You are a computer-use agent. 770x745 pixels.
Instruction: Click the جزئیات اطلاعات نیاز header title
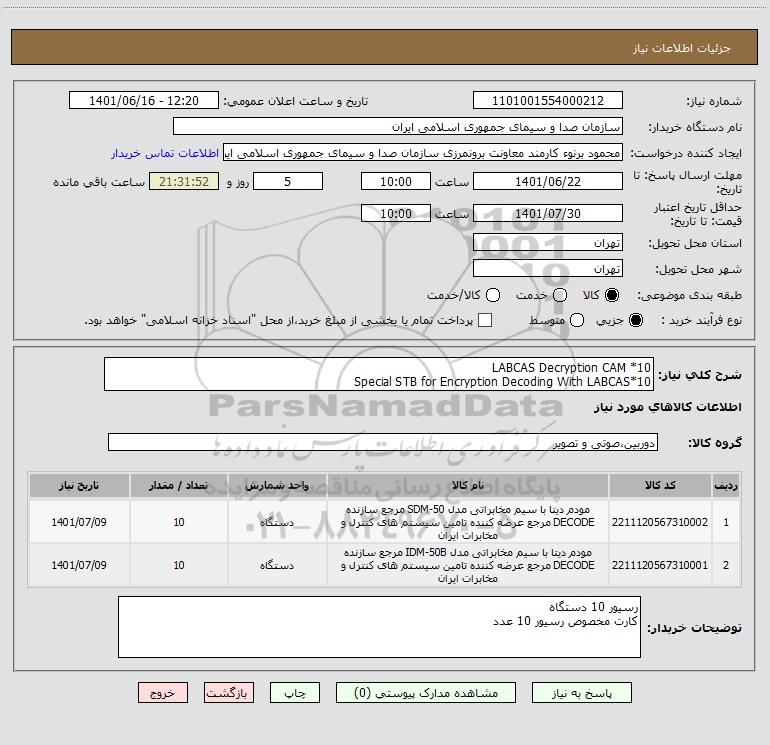[682, 48]
